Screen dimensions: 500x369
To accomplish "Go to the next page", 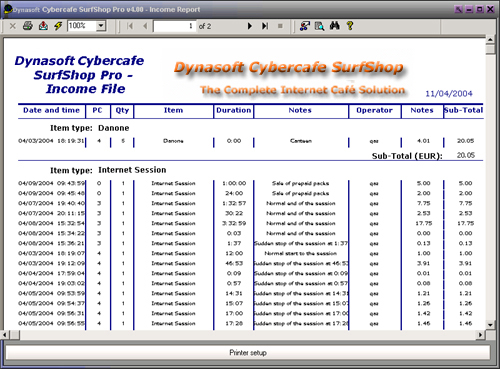I will [x=250, y=26].
